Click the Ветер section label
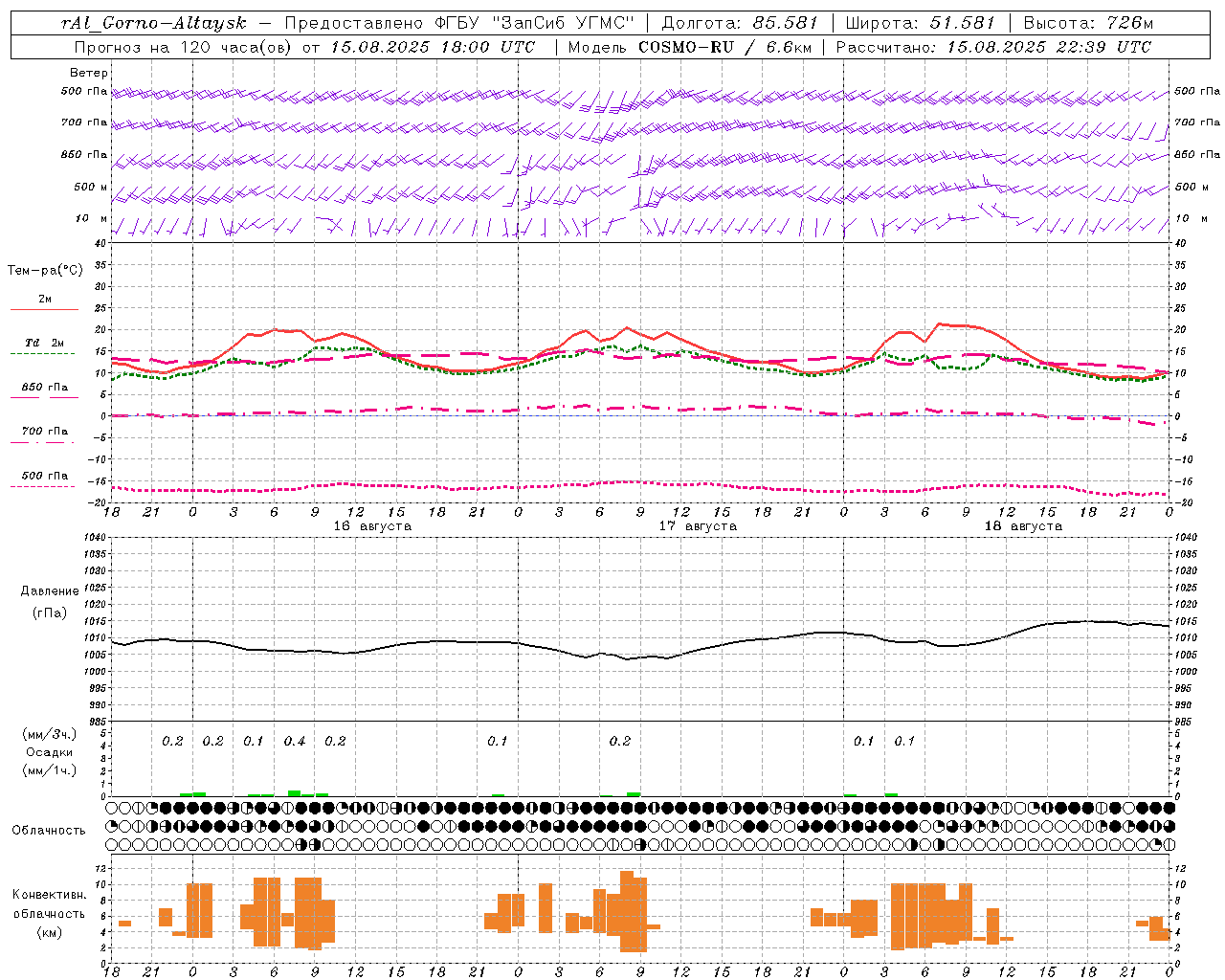1225x980 pixels. pyautogui.click(x=89, y=73)
